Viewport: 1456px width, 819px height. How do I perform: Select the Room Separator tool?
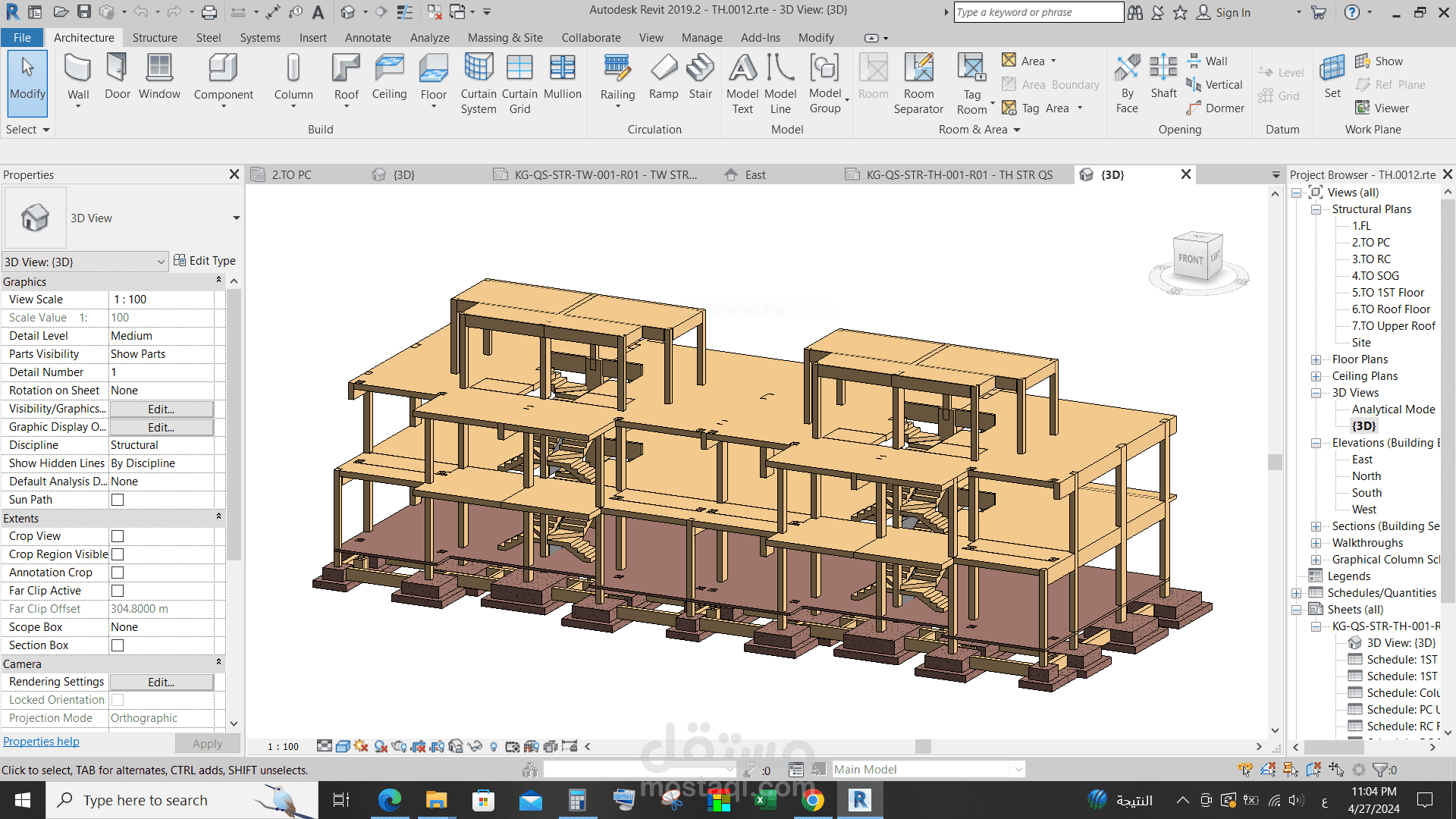click(x=918, y=83)
